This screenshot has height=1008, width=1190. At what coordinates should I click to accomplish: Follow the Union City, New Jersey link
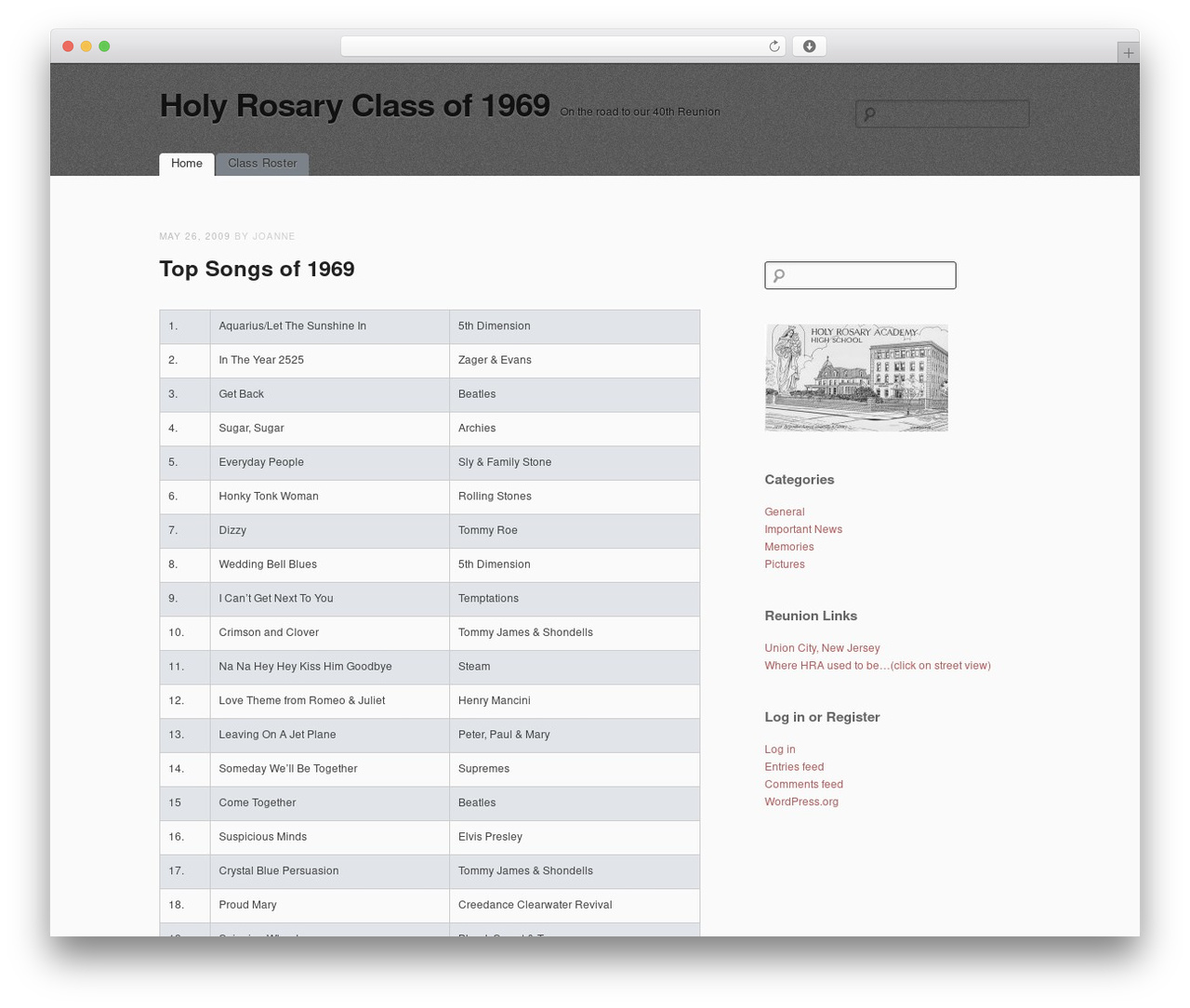click(822, 648)
